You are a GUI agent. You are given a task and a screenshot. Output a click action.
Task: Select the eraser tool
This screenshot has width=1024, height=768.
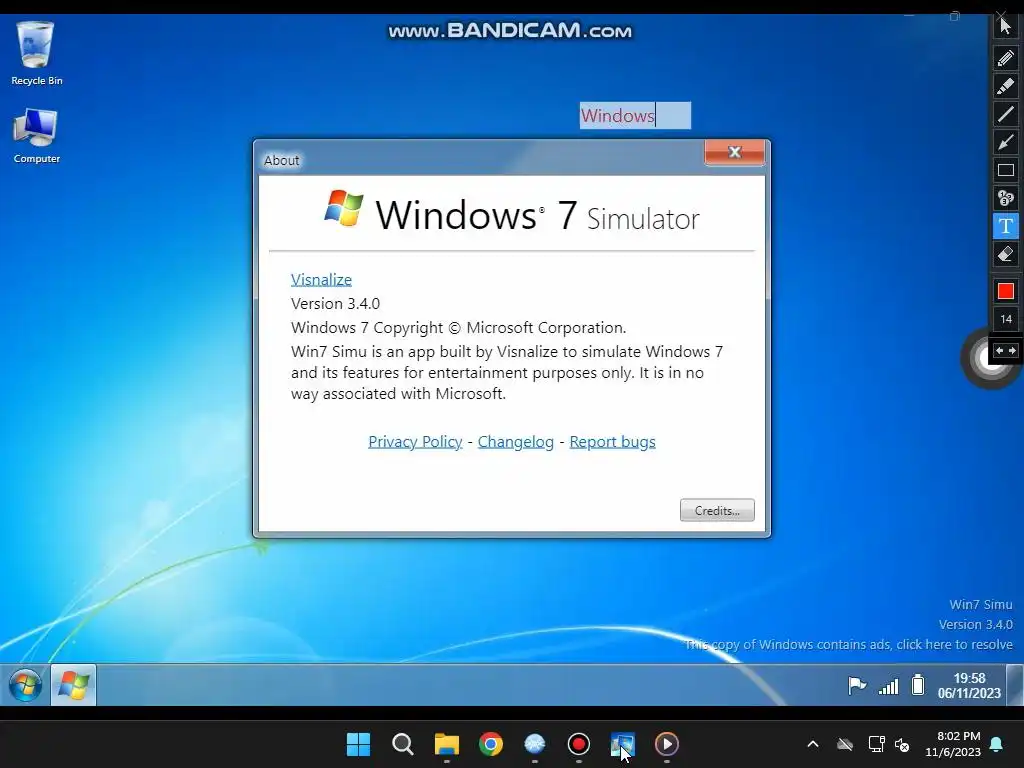pyautogui.click(x=1006, y=254)
